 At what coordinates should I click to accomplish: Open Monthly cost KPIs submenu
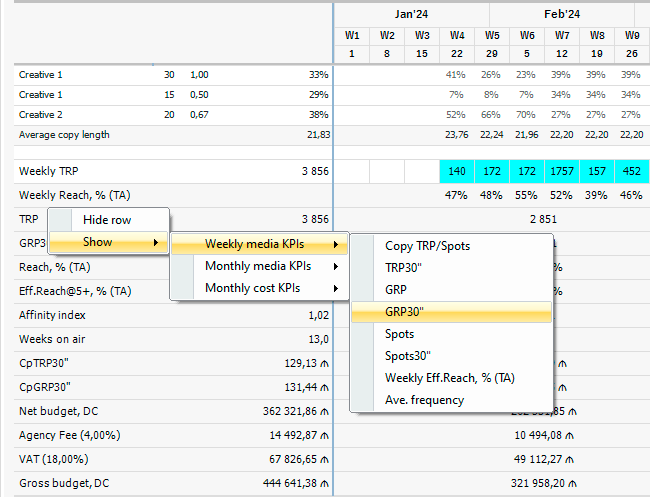[x=259, y=288]
